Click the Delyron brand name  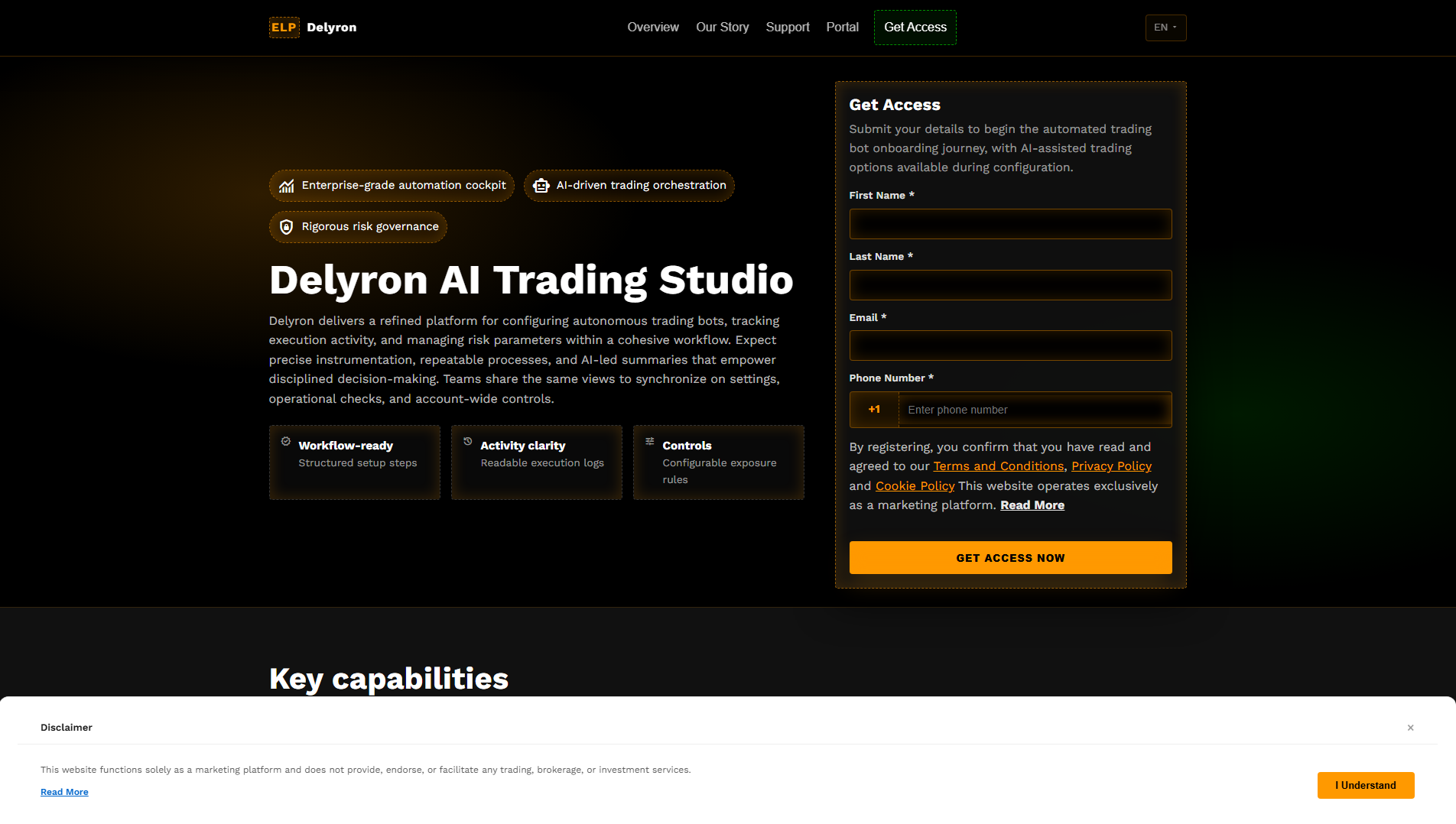[332, 28]
